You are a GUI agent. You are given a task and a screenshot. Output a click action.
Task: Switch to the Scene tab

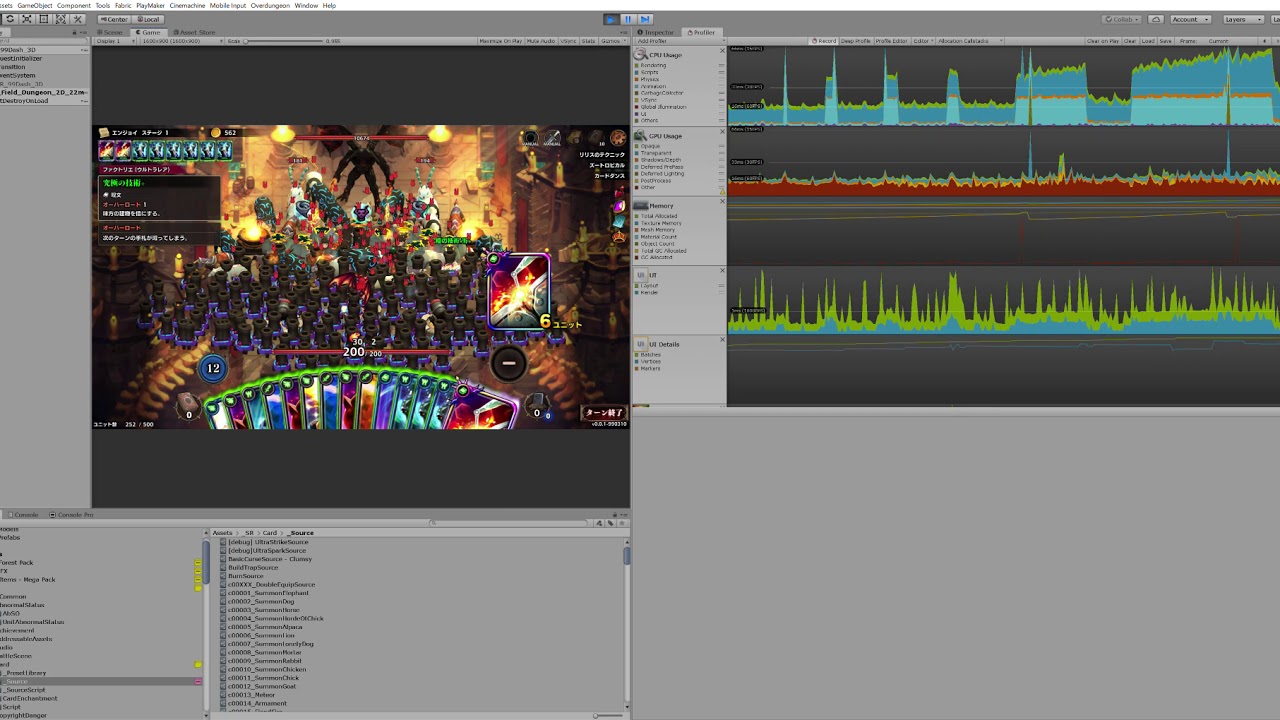tap(110, 32)
